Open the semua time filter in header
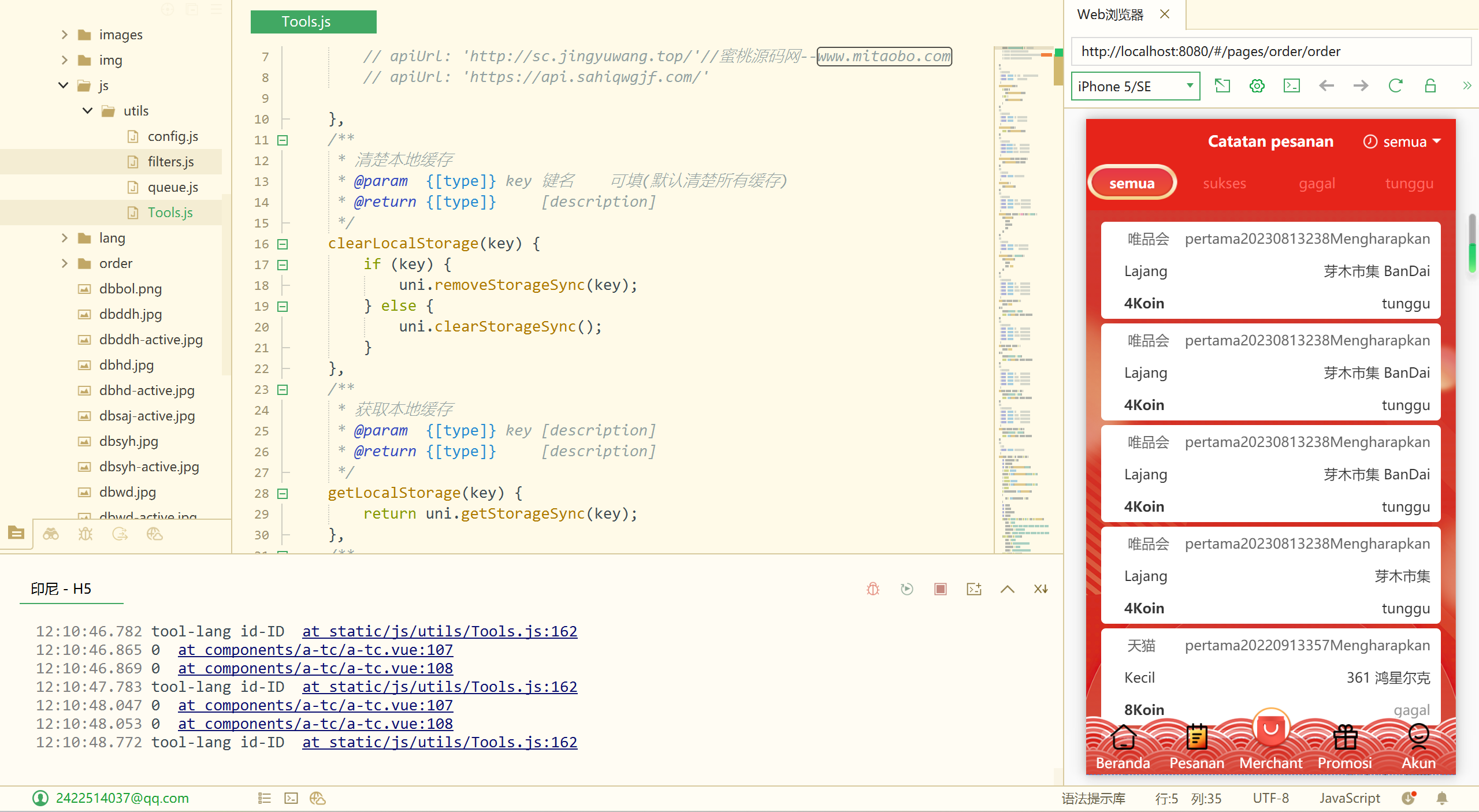The image size is (1479, 812). tap(1403, 141)
